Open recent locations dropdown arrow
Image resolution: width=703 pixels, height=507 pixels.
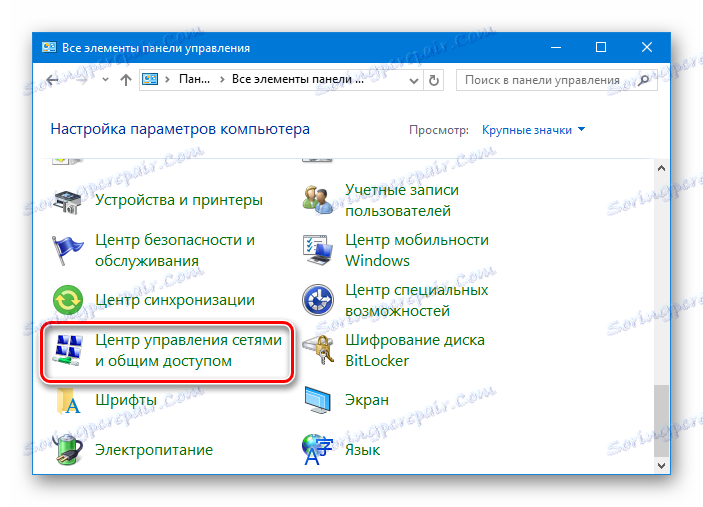[x=105, y=80]
